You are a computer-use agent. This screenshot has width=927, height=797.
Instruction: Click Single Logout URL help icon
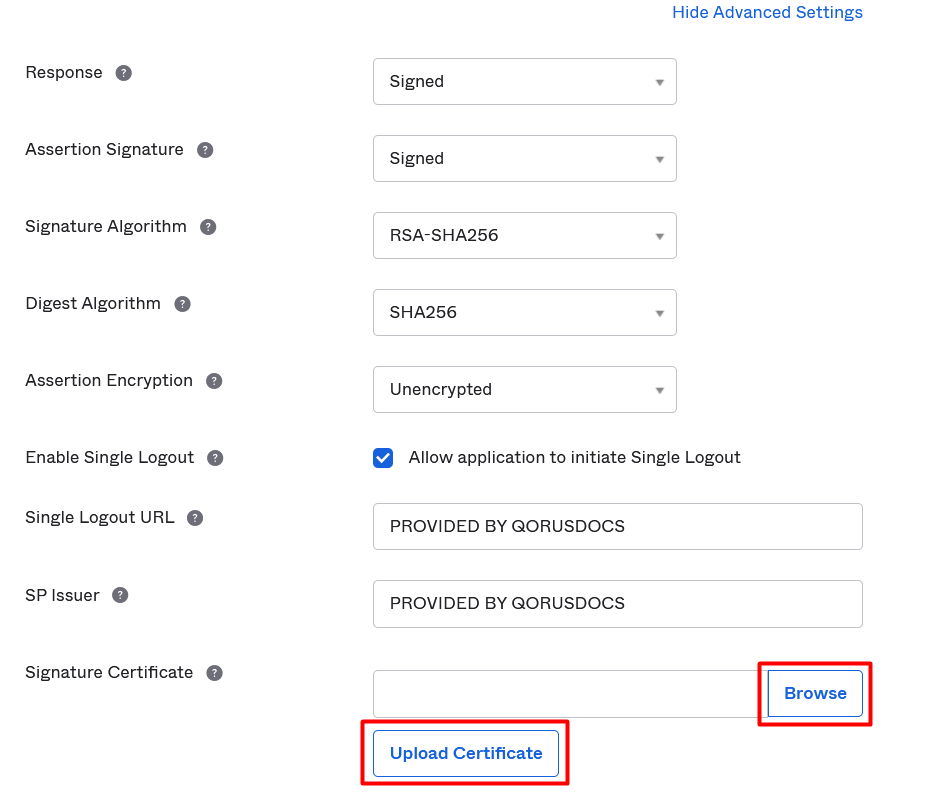click(195, 518)
